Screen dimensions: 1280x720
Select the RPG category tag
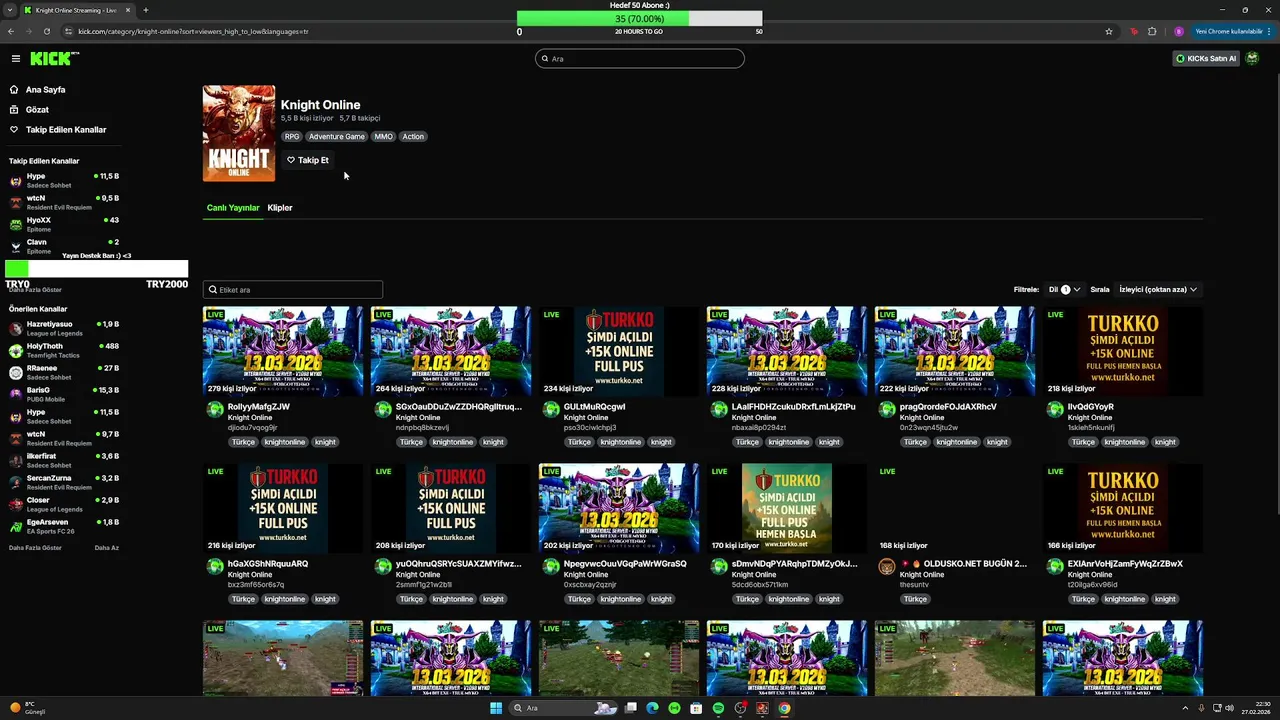coord(292,137)
